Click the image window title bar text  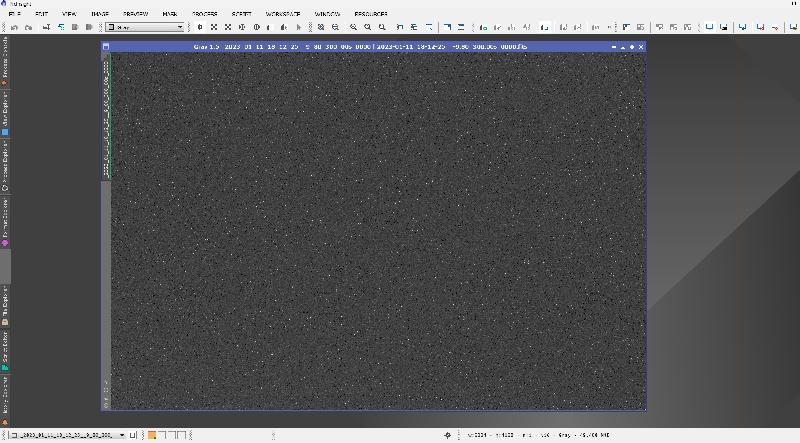click(x=360, y=46)
